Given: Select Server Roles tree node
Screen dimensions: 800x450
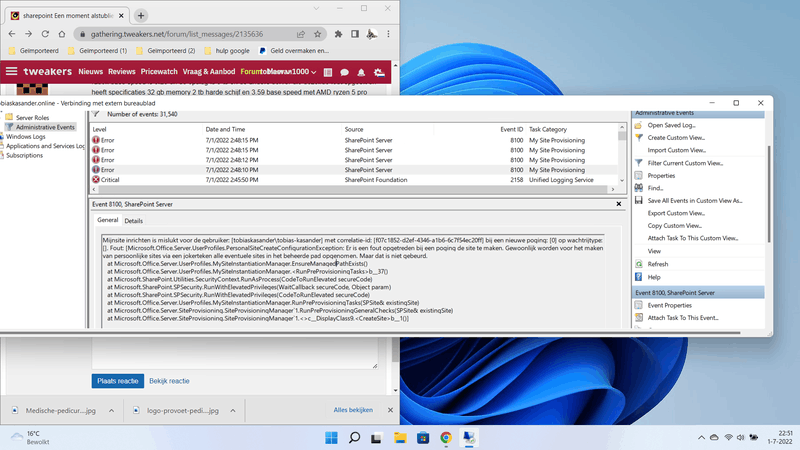Looking at the screenshot, I should click(32, 117).
